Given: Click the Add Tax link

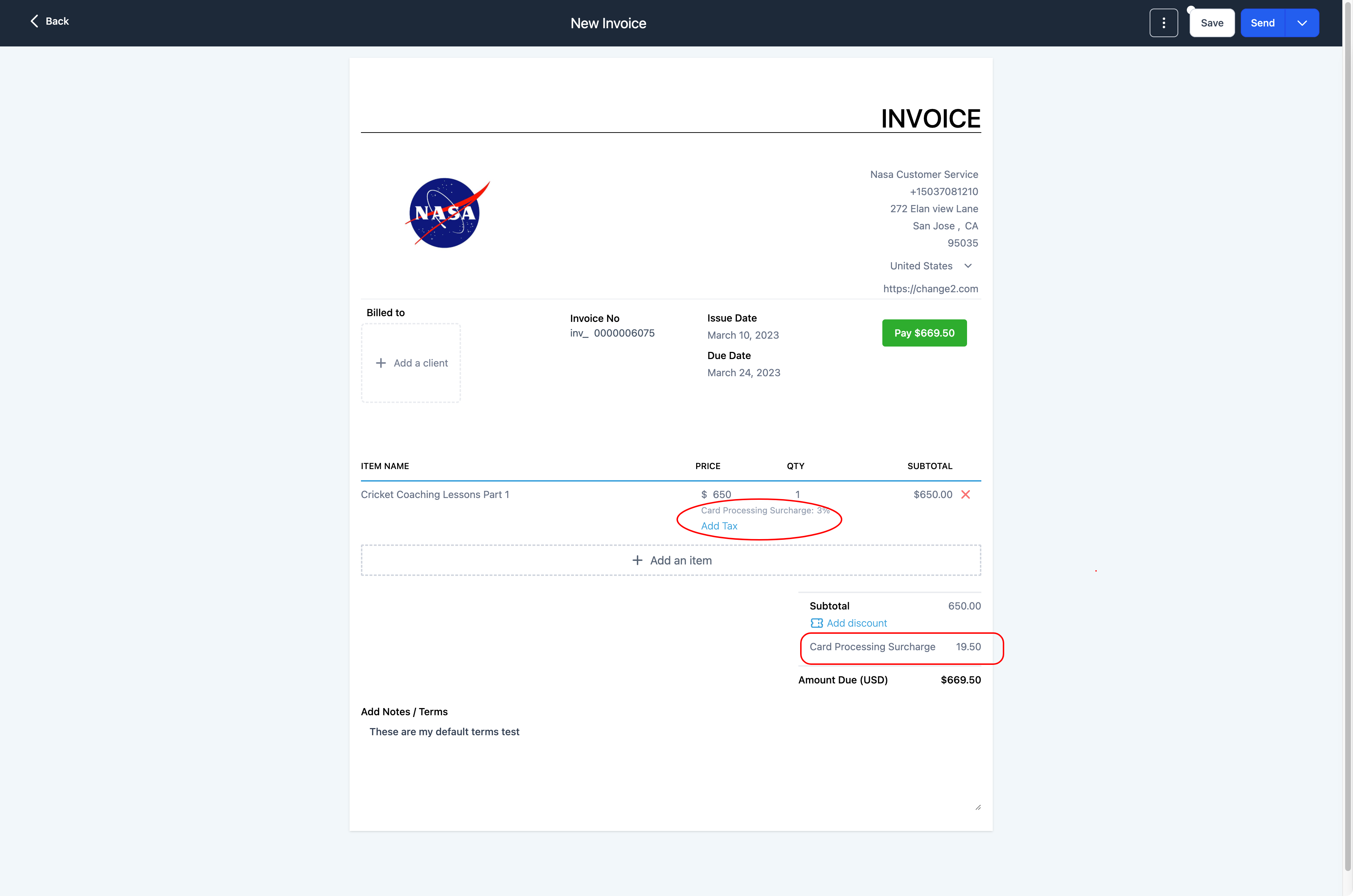Looking at the screenshot, I should point(719,526).
